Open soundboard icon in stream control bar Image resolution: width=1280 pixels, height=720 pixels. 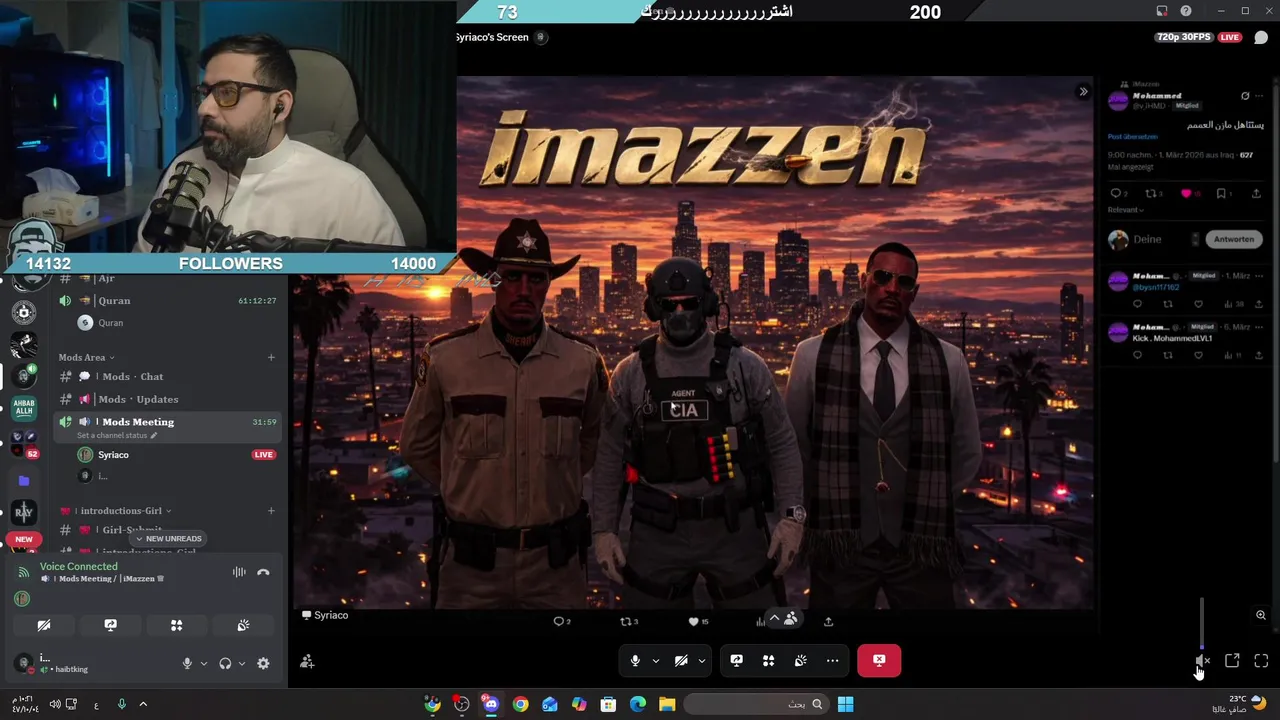[800, 660]
